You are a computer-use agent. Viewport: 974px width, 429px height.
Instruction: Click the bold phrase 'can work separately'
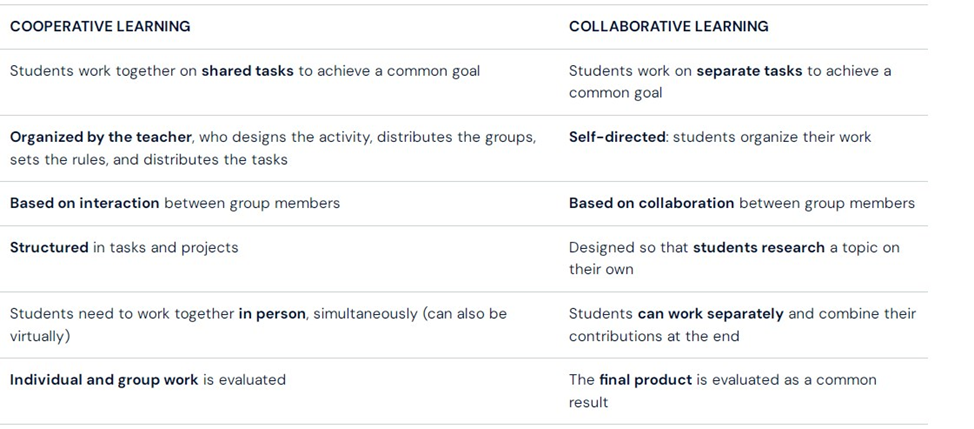point(711,314)
